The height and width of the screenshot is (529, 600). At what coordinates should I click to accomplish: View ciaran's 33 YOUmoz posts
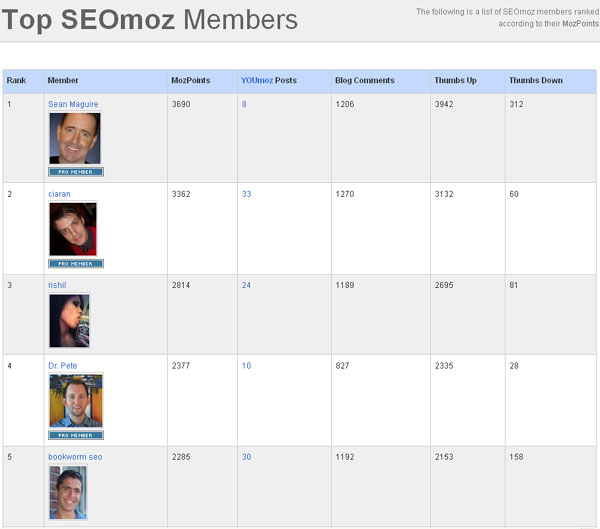[x=246, y=194]
